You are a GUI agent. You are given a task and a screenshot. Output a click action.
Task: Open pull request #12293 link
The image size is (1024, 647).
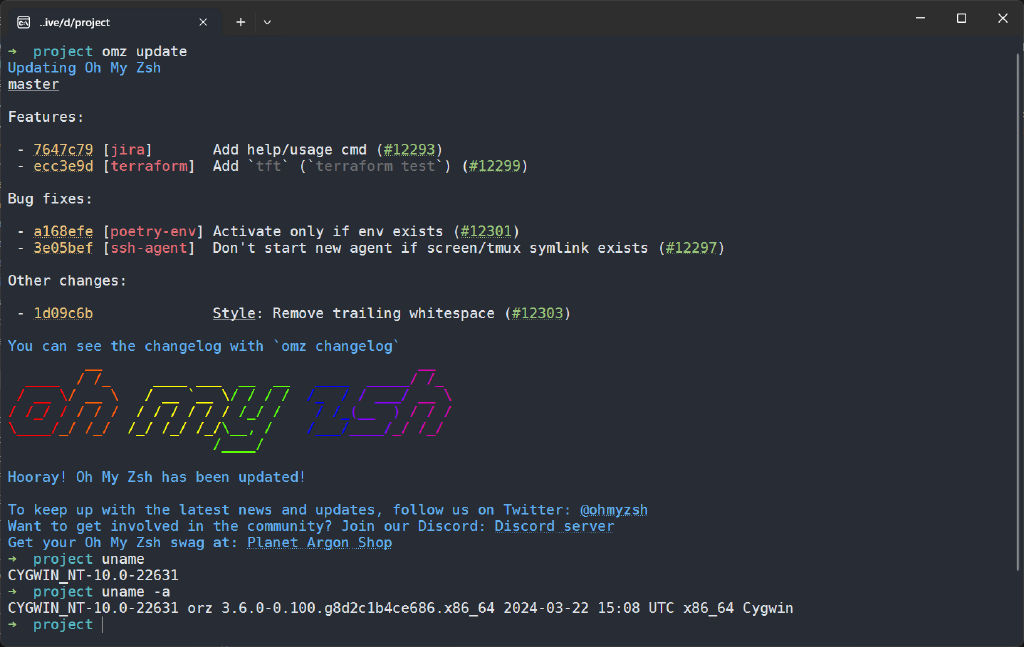point(409,150)
